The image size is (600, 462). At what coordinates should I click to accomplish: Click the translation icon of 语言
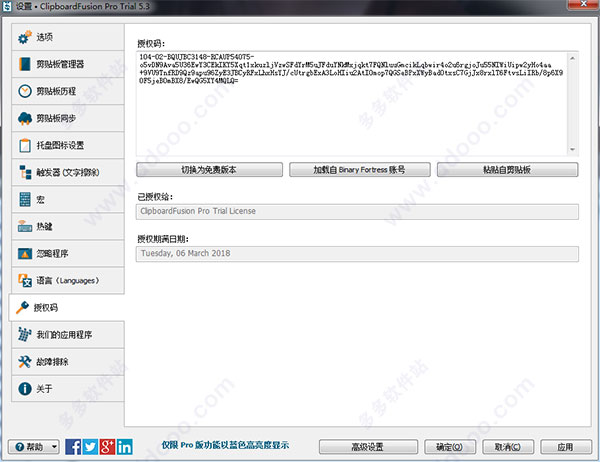point(25,281)
